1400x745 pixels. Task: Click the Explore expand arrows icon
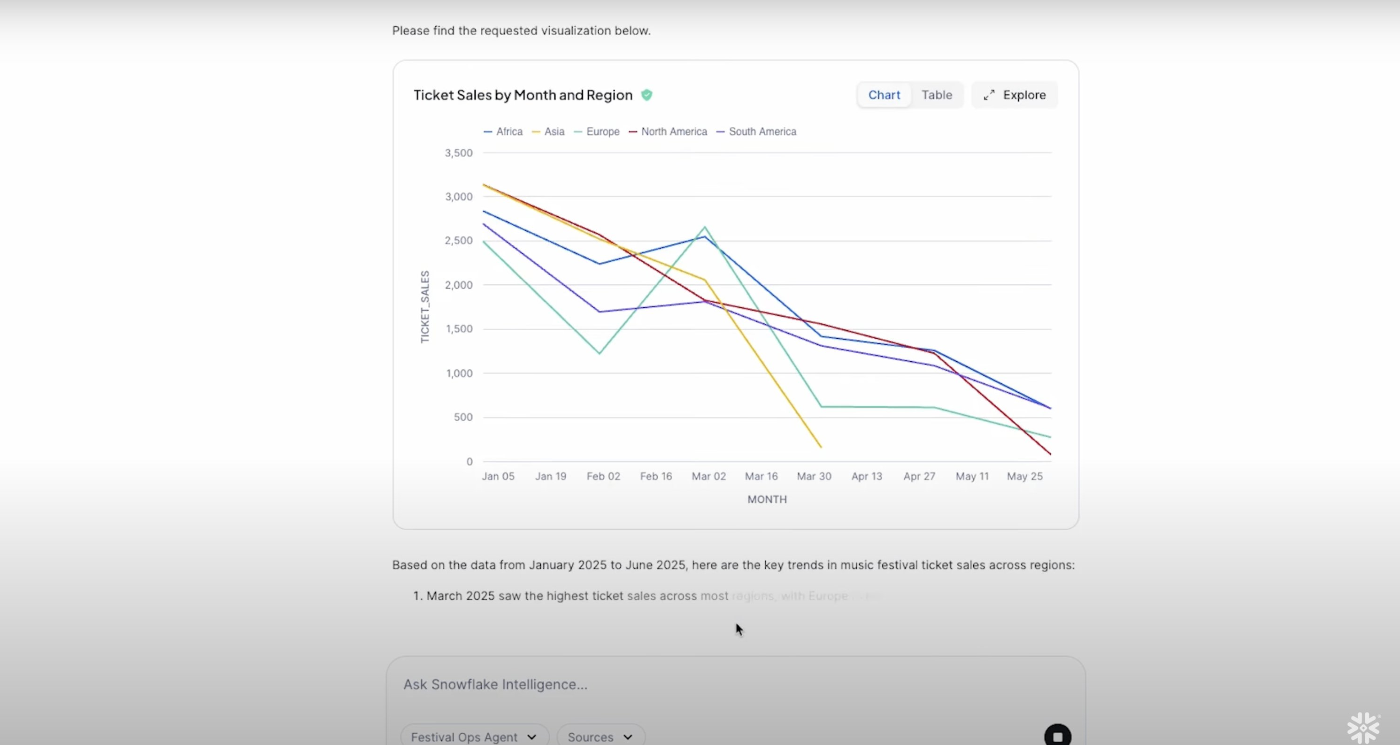989,95
